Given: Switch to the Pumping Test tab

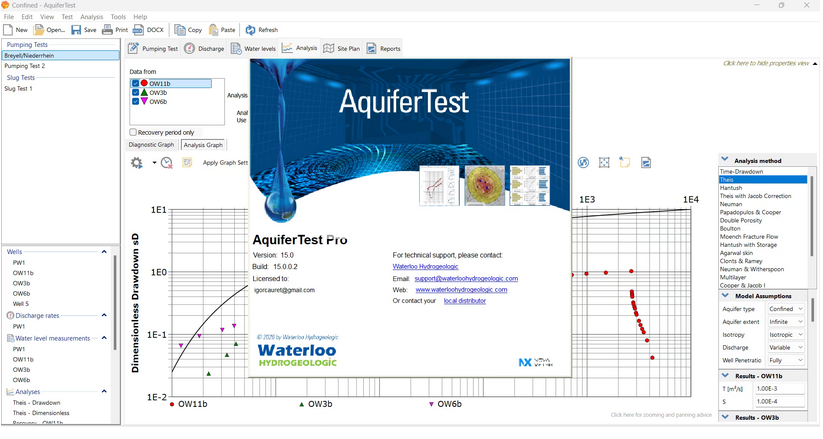Looking at the screenshot, I should click(153, 48).
